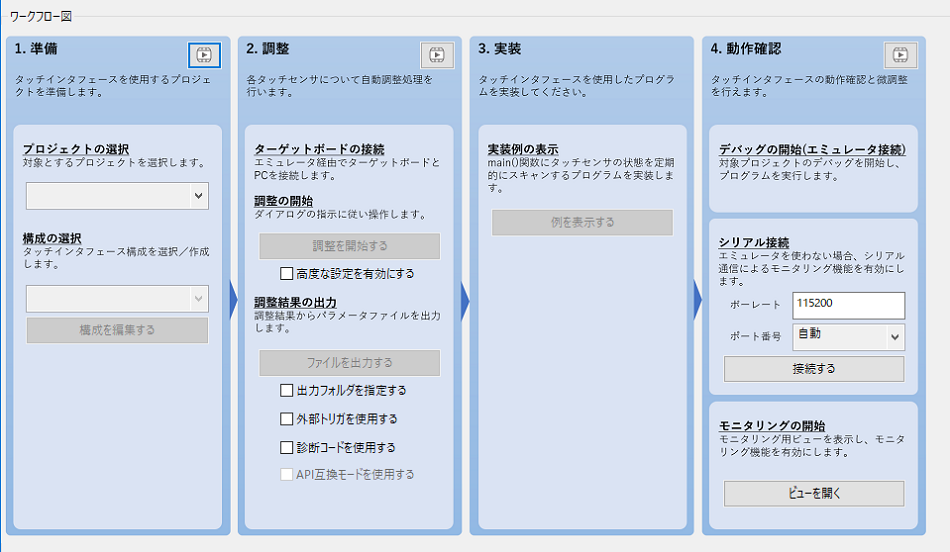
Task: Click the ファイルを出力する button
Action: 349,363
